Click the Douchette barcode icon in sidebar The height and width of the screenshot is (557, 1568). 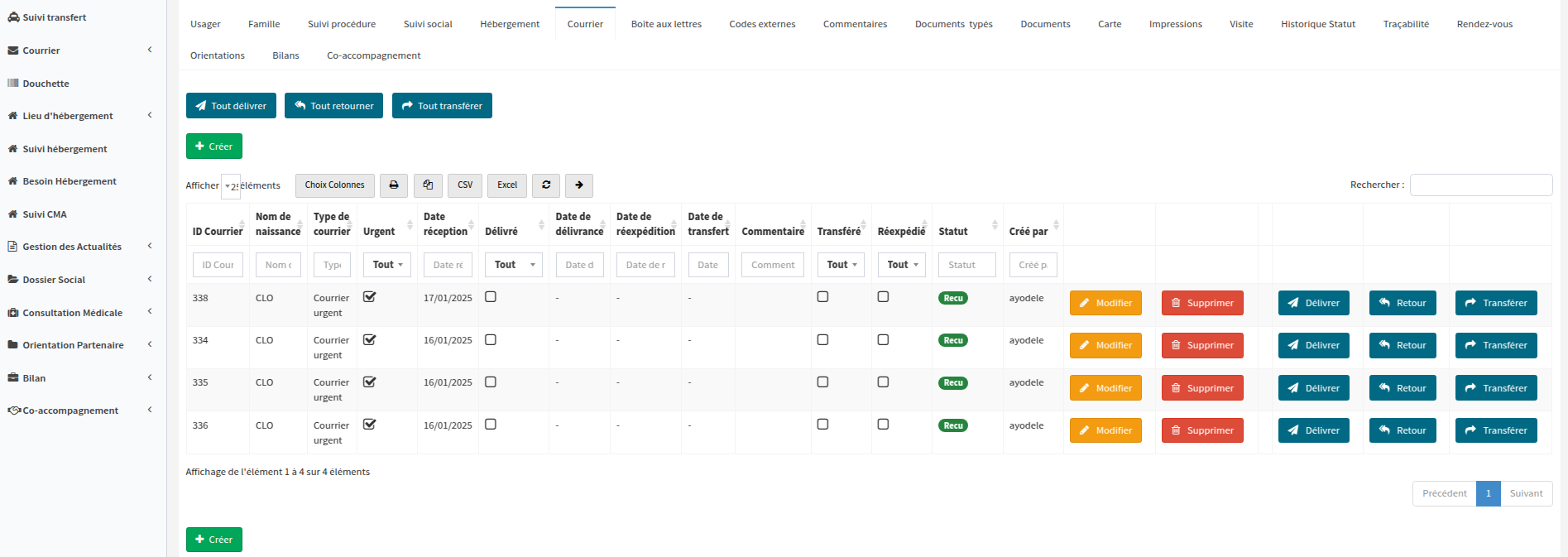tap(13, 84)
